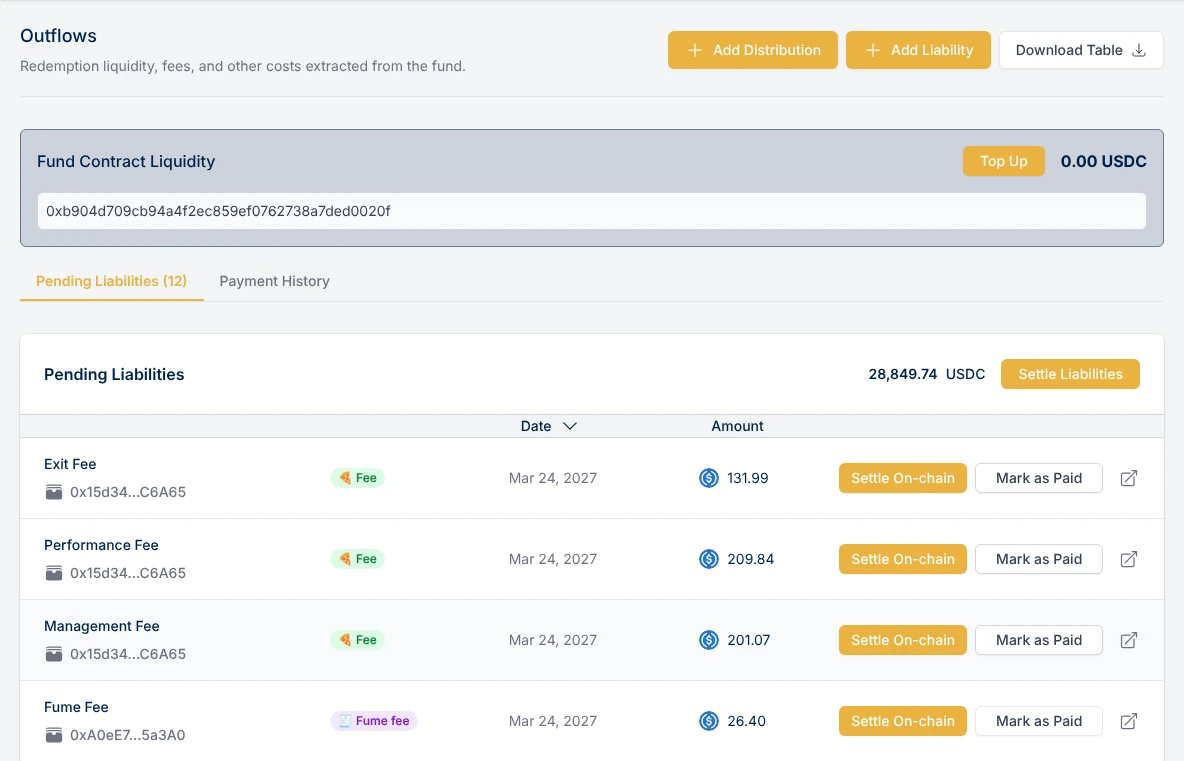
Task: Click Management Fee row title
Action: coord(102,626)
